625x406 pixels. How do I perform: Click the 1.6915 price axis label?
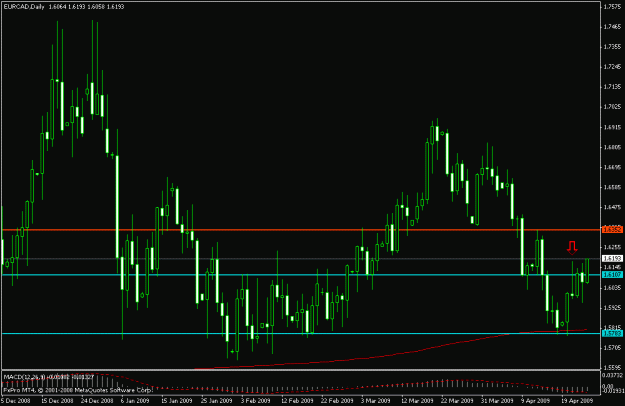613,127
